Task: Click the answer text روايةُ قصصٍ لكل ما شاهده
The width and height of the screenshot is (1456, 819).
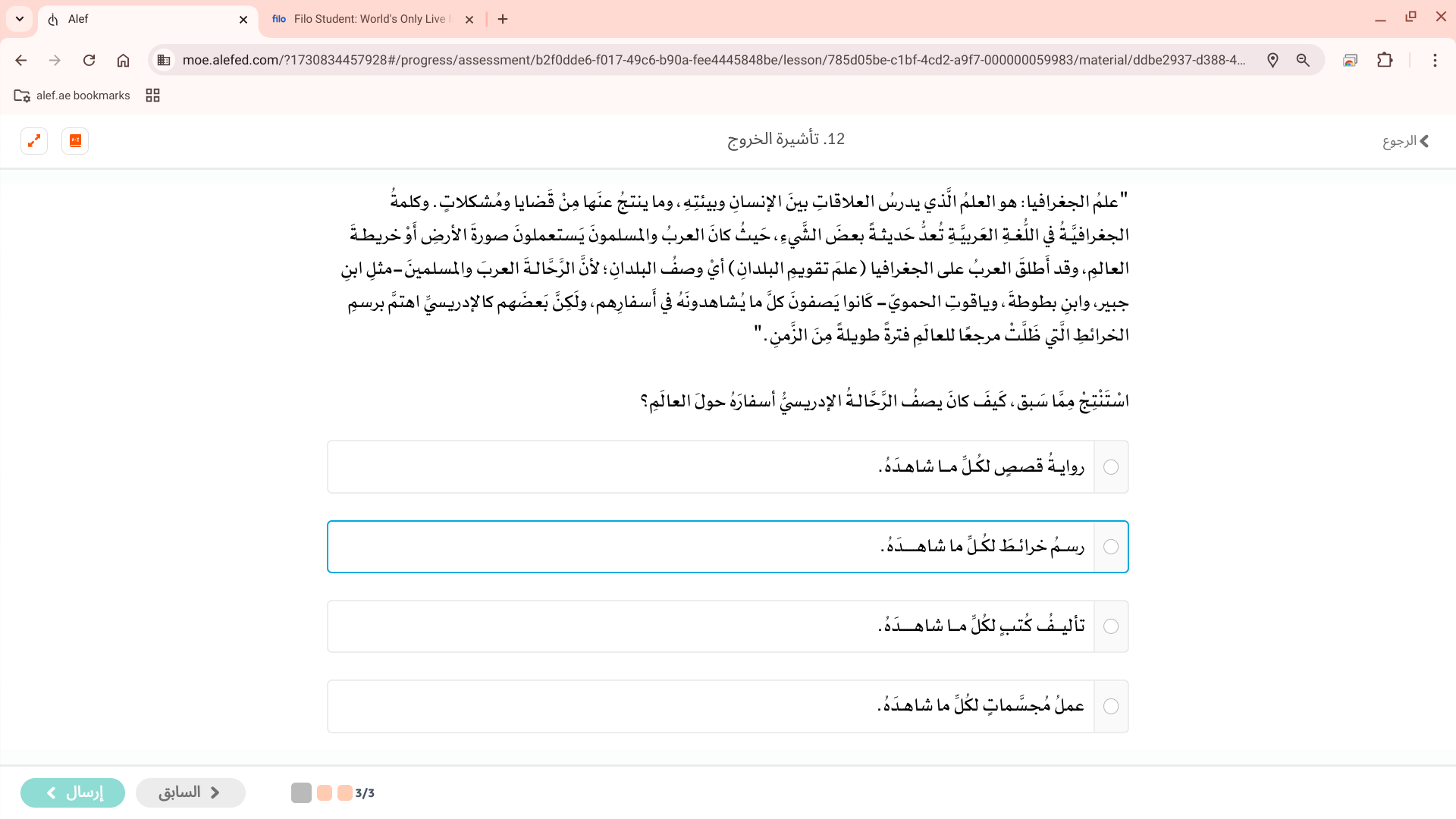Action: click(981, 467)
